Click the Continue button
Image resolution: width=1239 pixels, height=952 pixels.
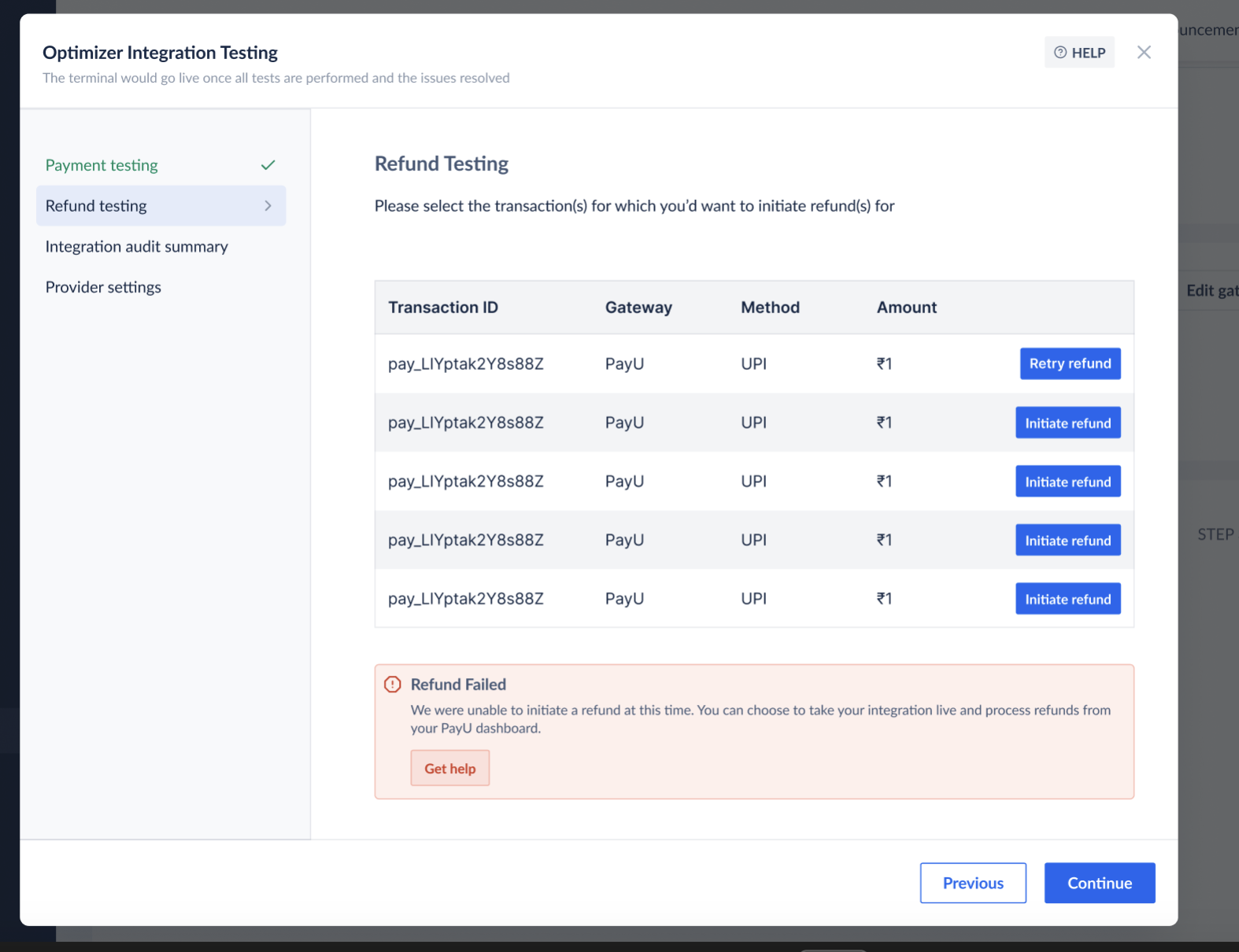point(1099,883)
